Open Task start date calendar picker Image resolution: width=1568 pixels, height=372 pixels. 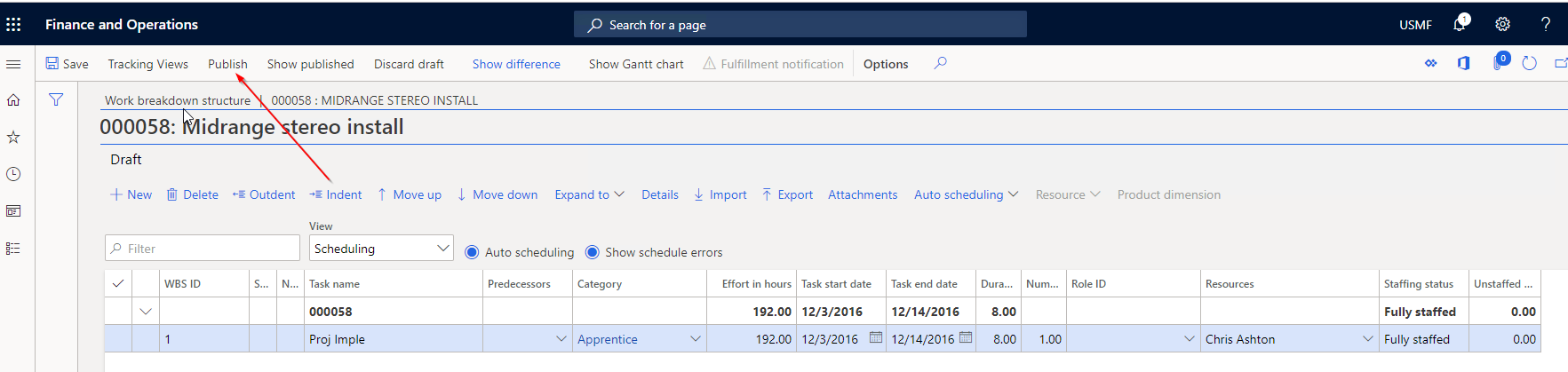tap(875, 337)
